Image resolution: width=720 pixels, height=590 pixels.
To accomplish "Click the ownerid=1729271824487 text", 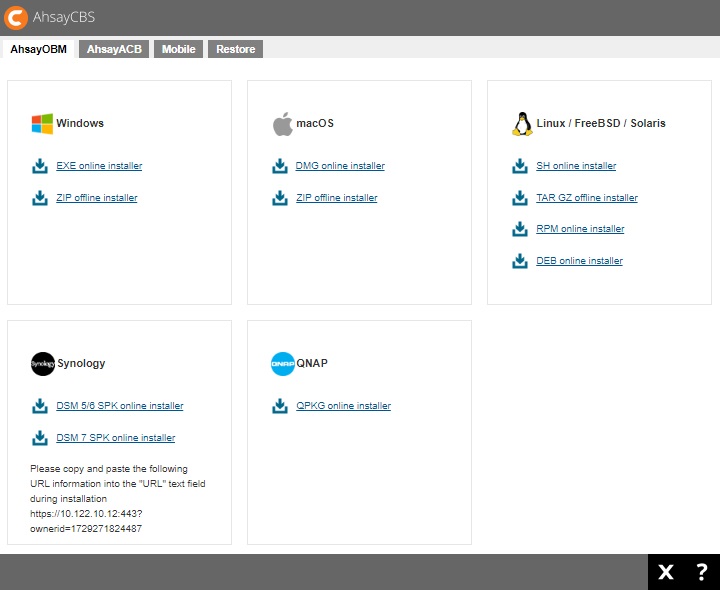I will pyautogui.click(x=86, y=529).
